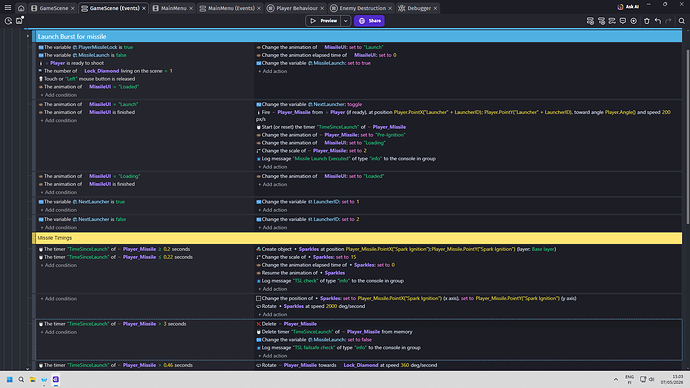Select the 'Launch Burst for missile' group header
The height and width of the screenshot is (388, 690).
tap(359, 37)
